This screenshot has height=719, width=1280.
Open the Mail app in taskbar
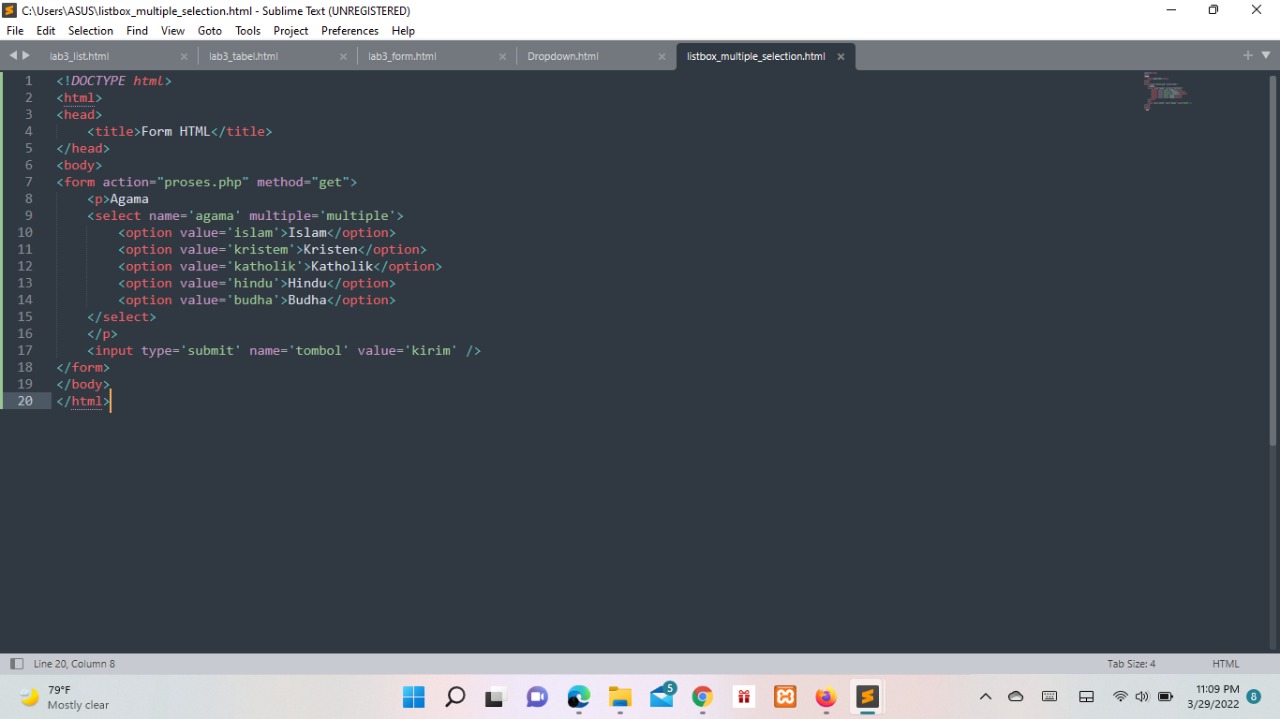tap(662, 697)
